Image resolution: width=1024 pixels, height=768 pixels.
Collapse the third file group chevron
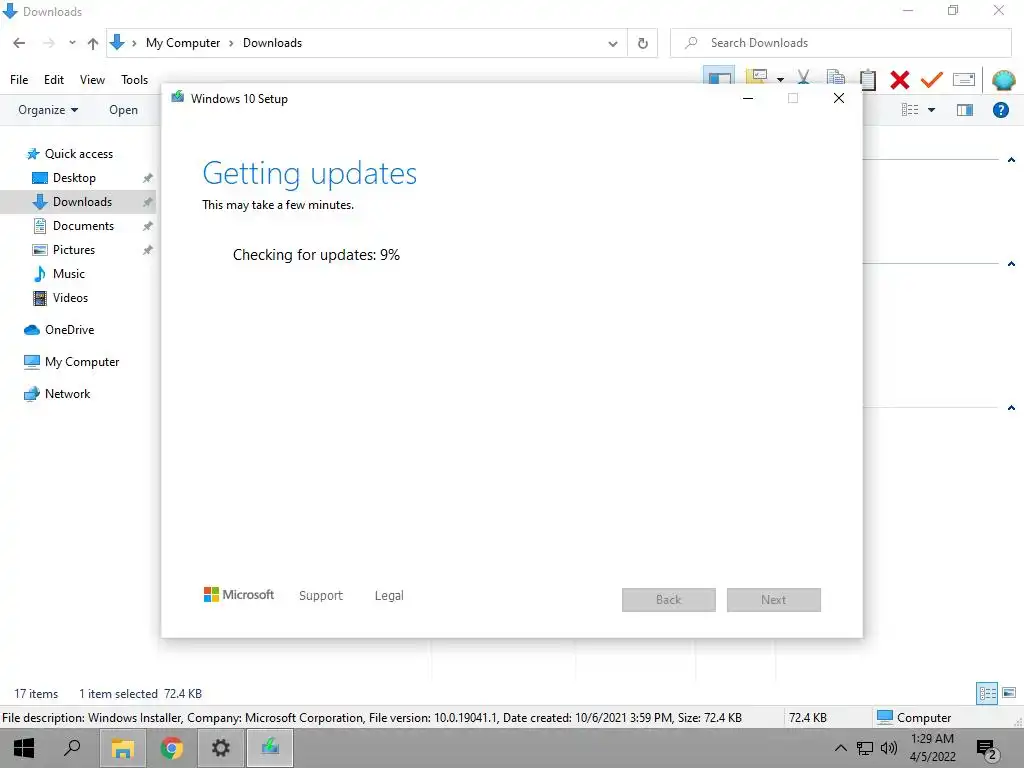1011,408
